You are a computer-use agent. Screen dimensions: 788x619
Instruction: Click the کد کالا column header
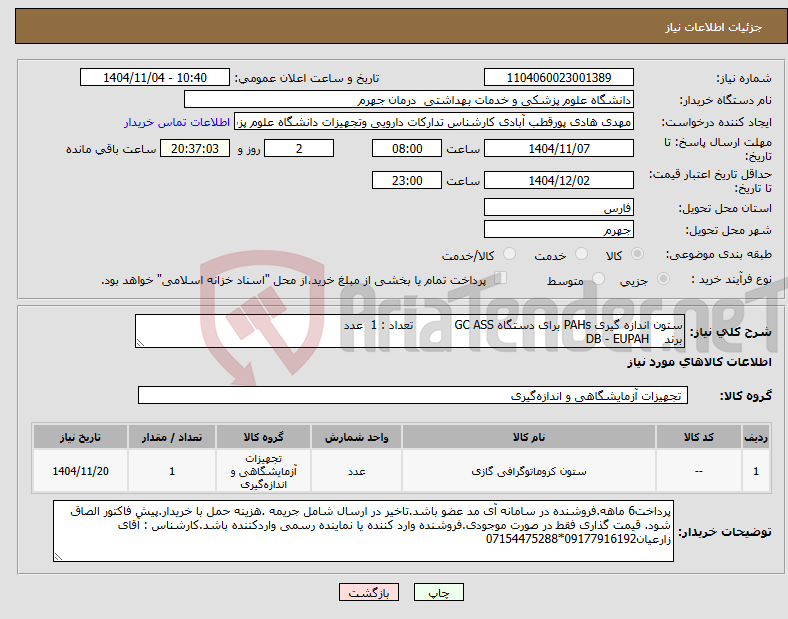pyautogui.click(x=699, y=437)
